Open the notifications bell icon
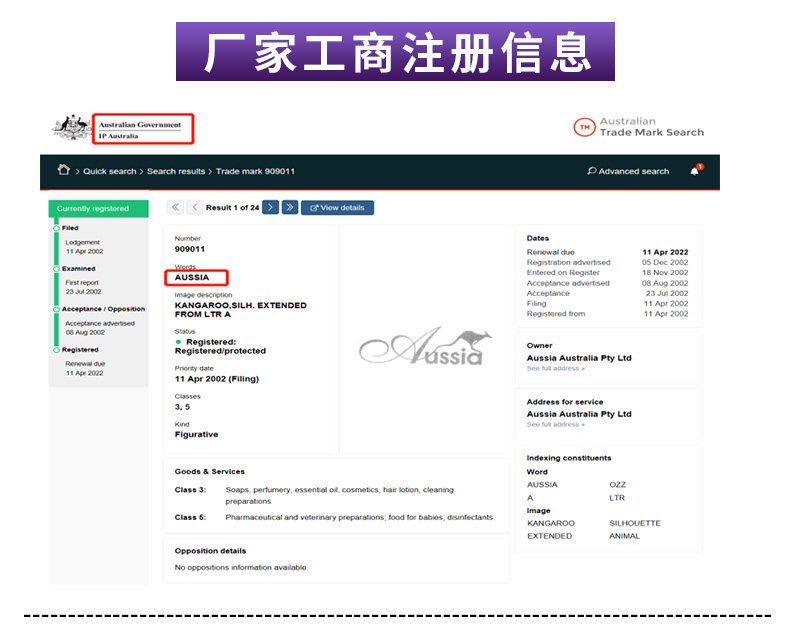Viewport: 790px width, 642px height. 696,170
